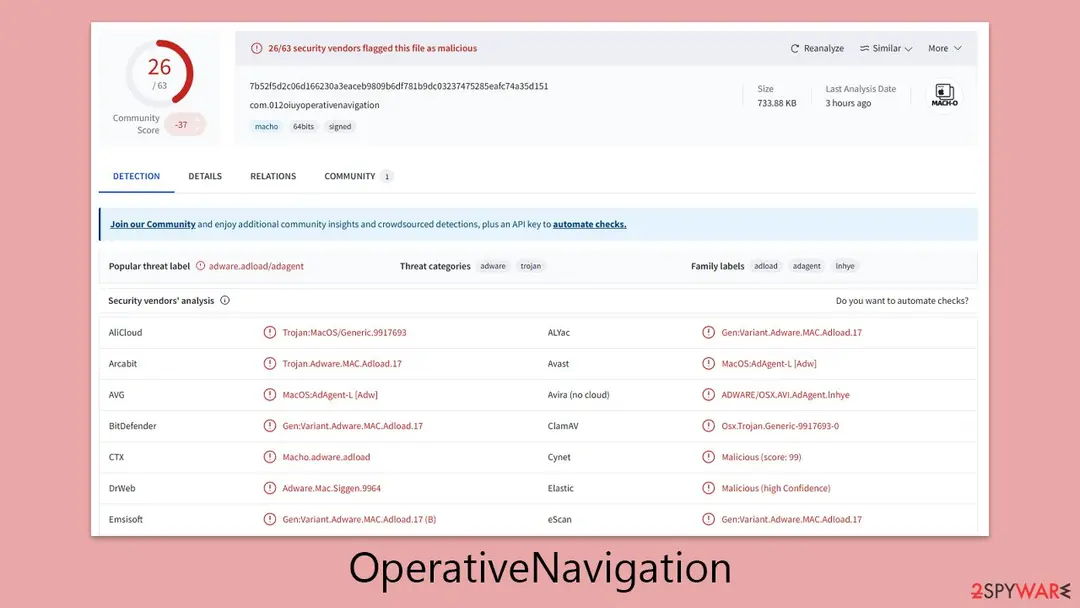Click Macho.adware.adload detection
This screenshot has width=1080, height=608.
326,457
